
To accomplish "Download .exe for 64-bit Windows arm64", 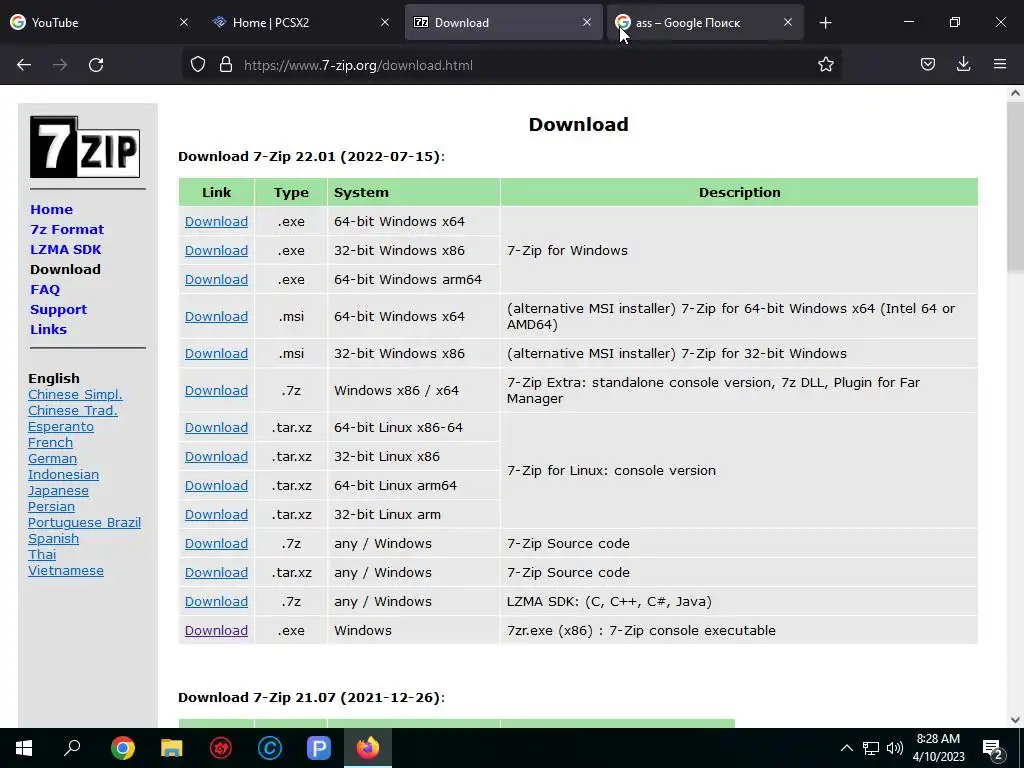I will click(216, 280).
